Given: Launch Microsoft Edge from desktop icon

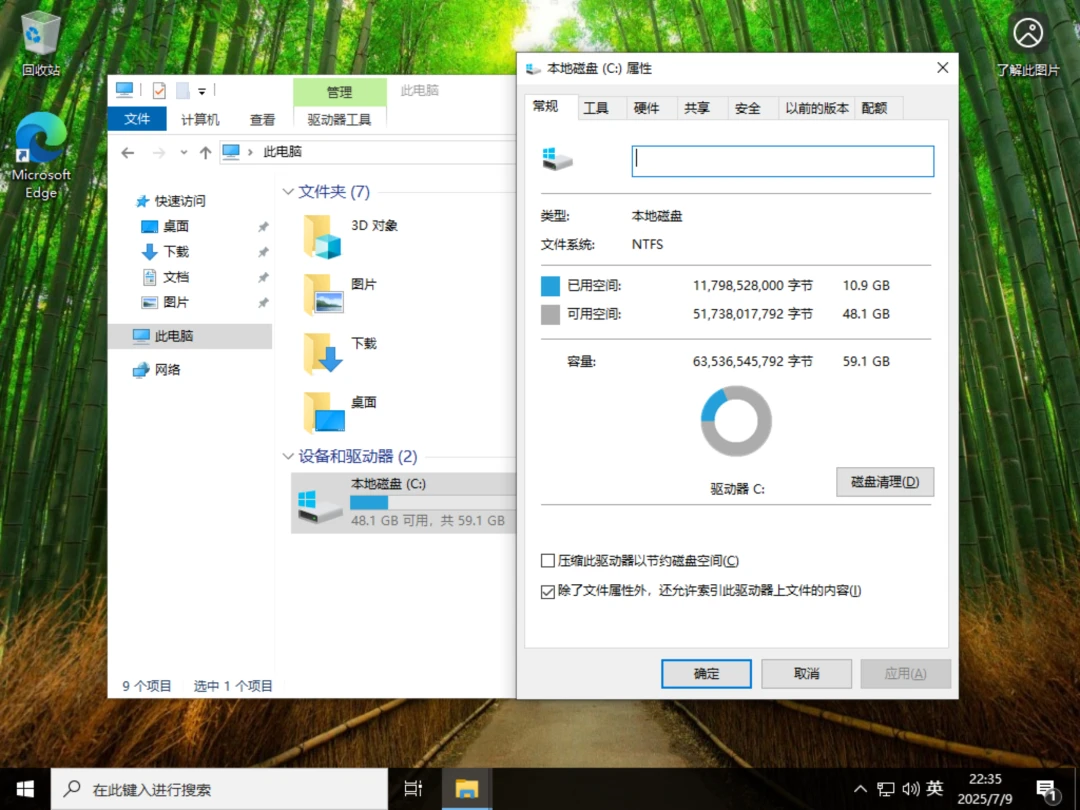Looking at the screenshot, I should click(41, 156).
